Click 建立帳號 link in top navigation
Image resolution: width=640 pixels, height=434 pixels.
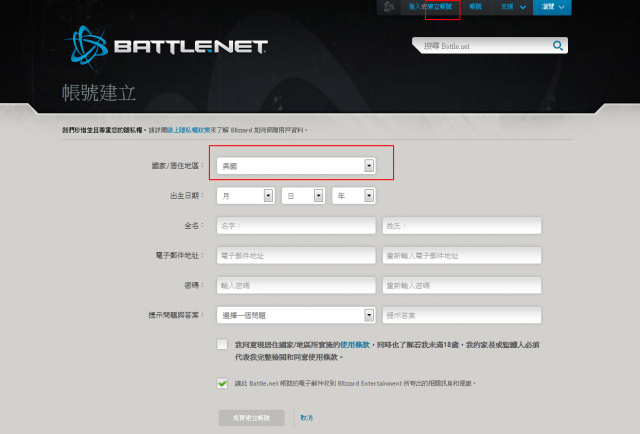pyautogui.click(x=440, y=7)
